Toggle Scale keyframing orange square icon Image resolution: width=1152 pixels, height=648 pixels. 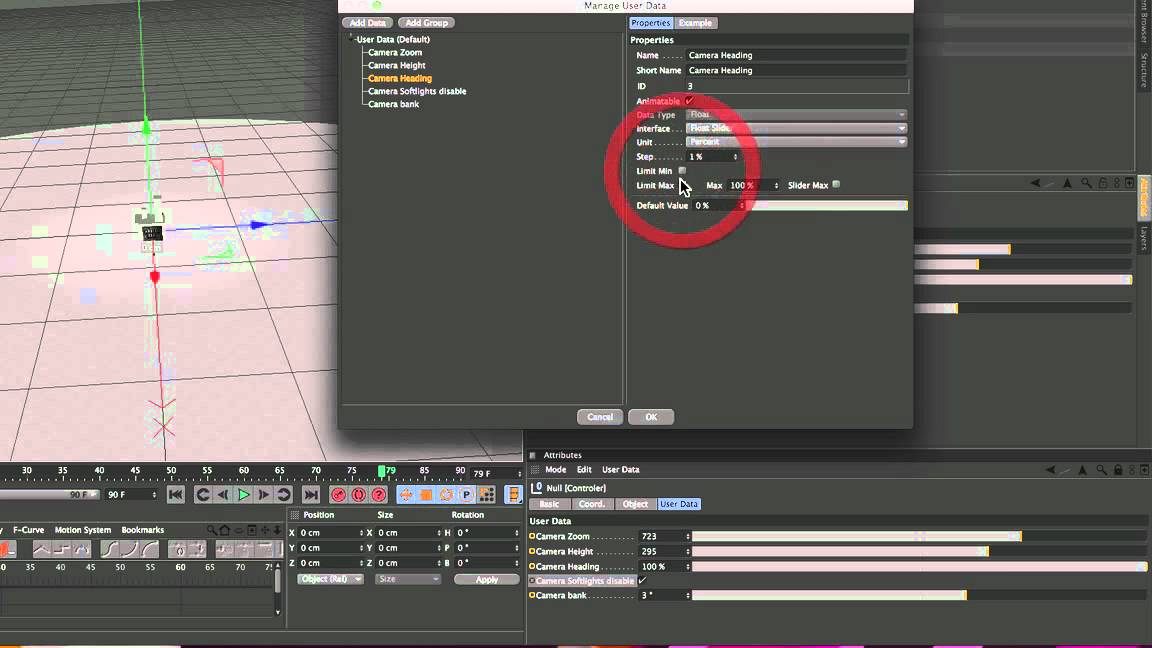click(x=426, y=495)
